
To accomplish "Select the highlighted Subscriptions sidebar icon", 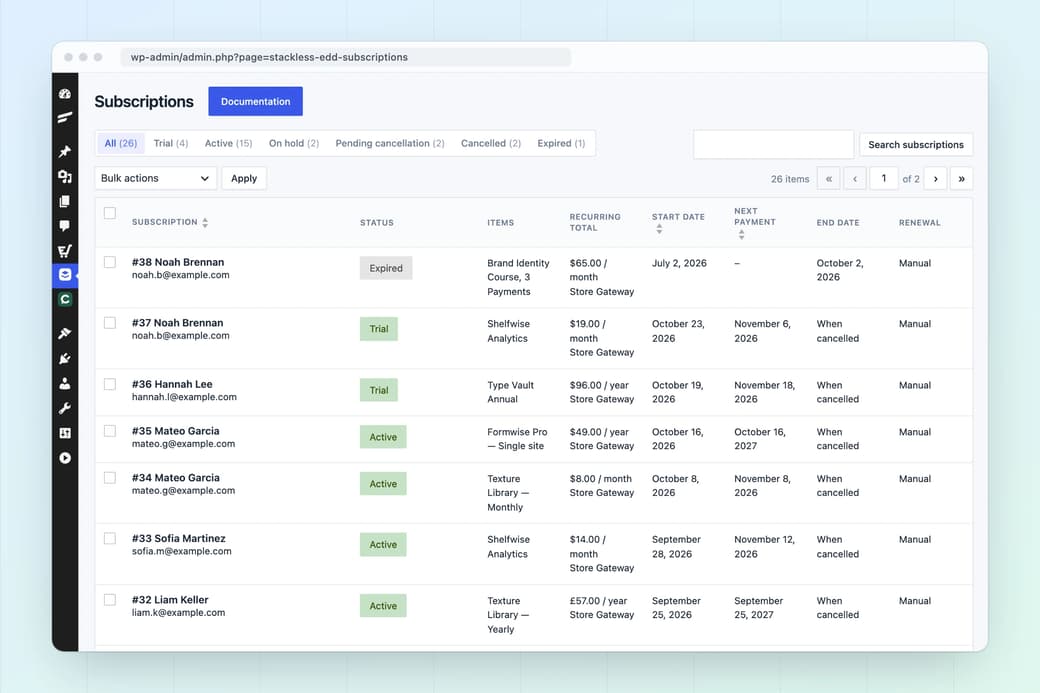I will [65, 275].
